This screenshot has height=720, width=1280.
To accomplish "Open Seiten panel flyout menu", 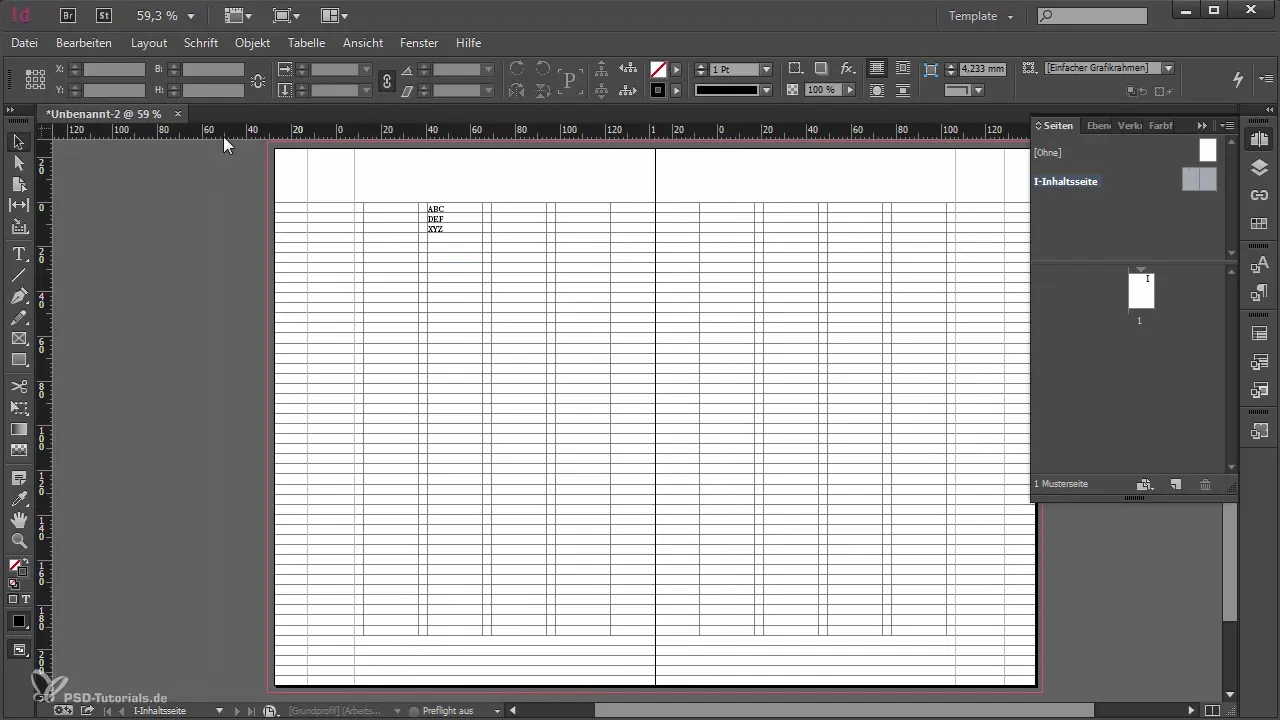I will [x=1228, y=125].
